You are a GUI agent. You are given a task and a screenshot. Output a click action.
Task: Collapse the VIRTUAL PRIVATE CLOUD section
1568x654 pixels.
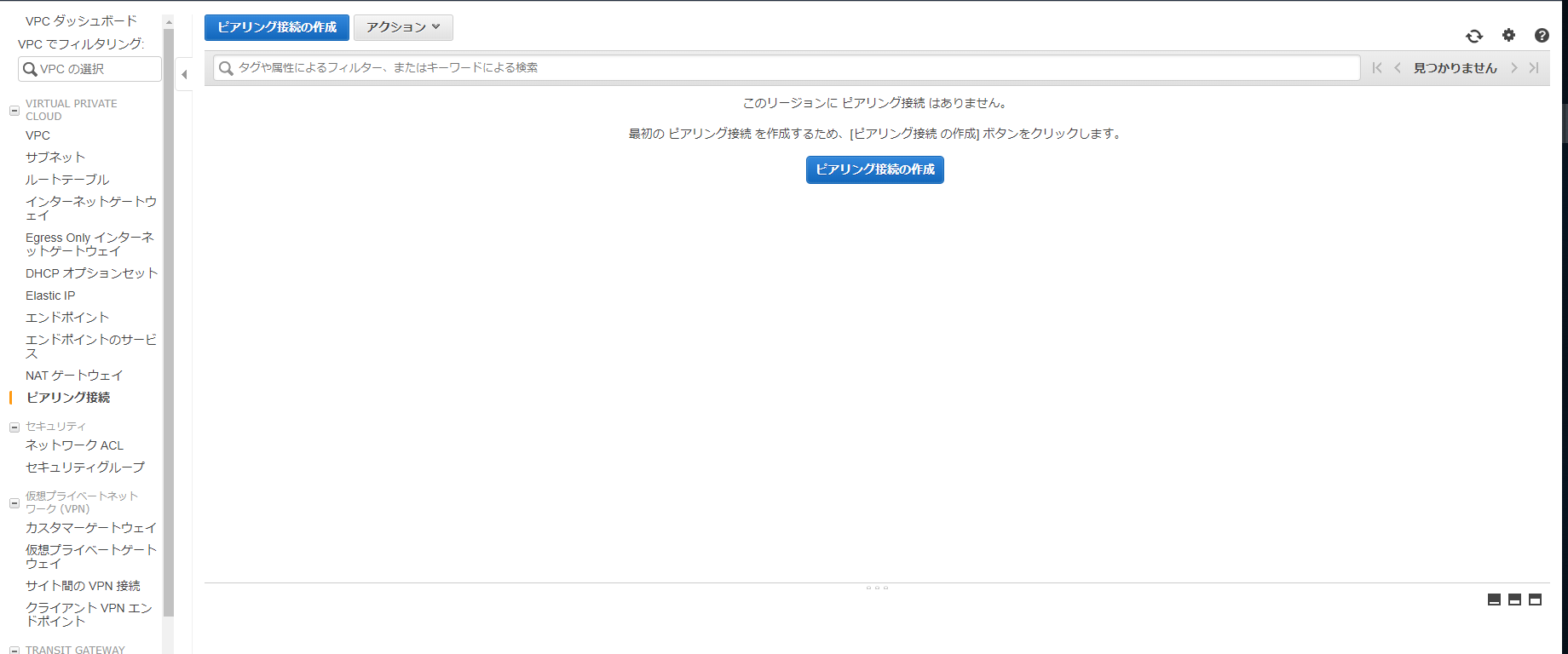[14, 111]
